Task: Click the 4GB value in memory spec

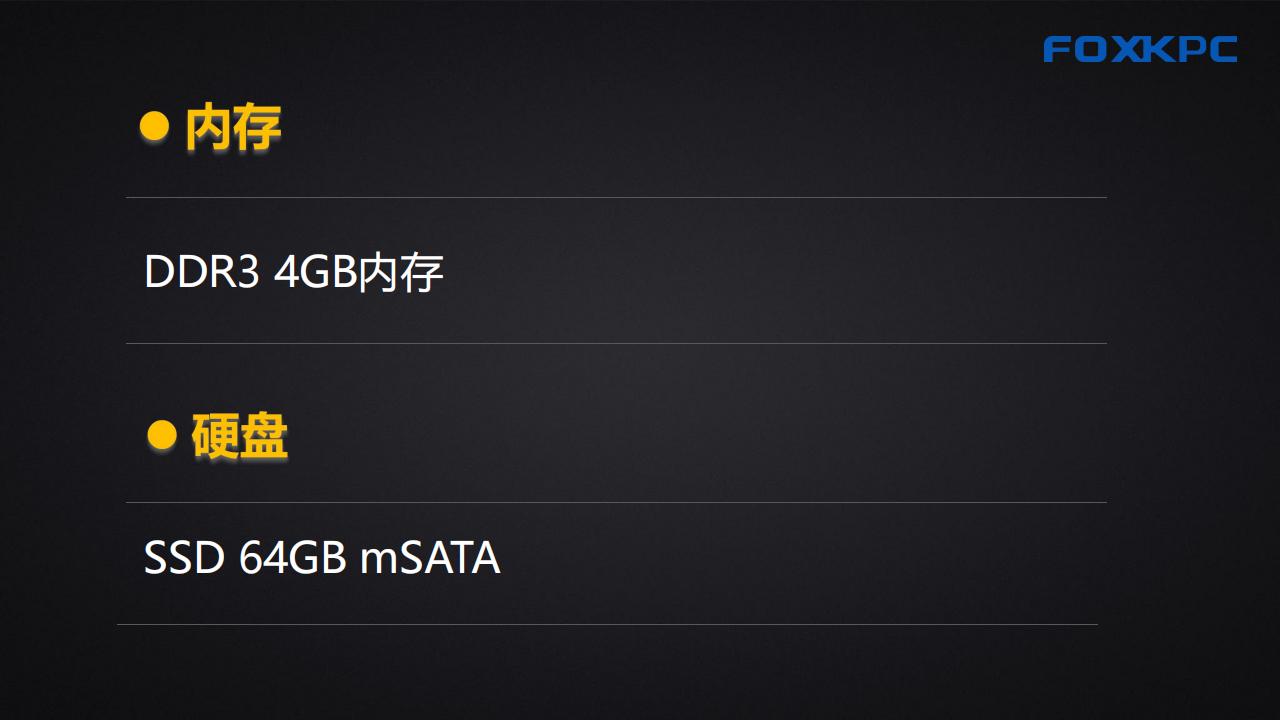Action: (315, 272)
